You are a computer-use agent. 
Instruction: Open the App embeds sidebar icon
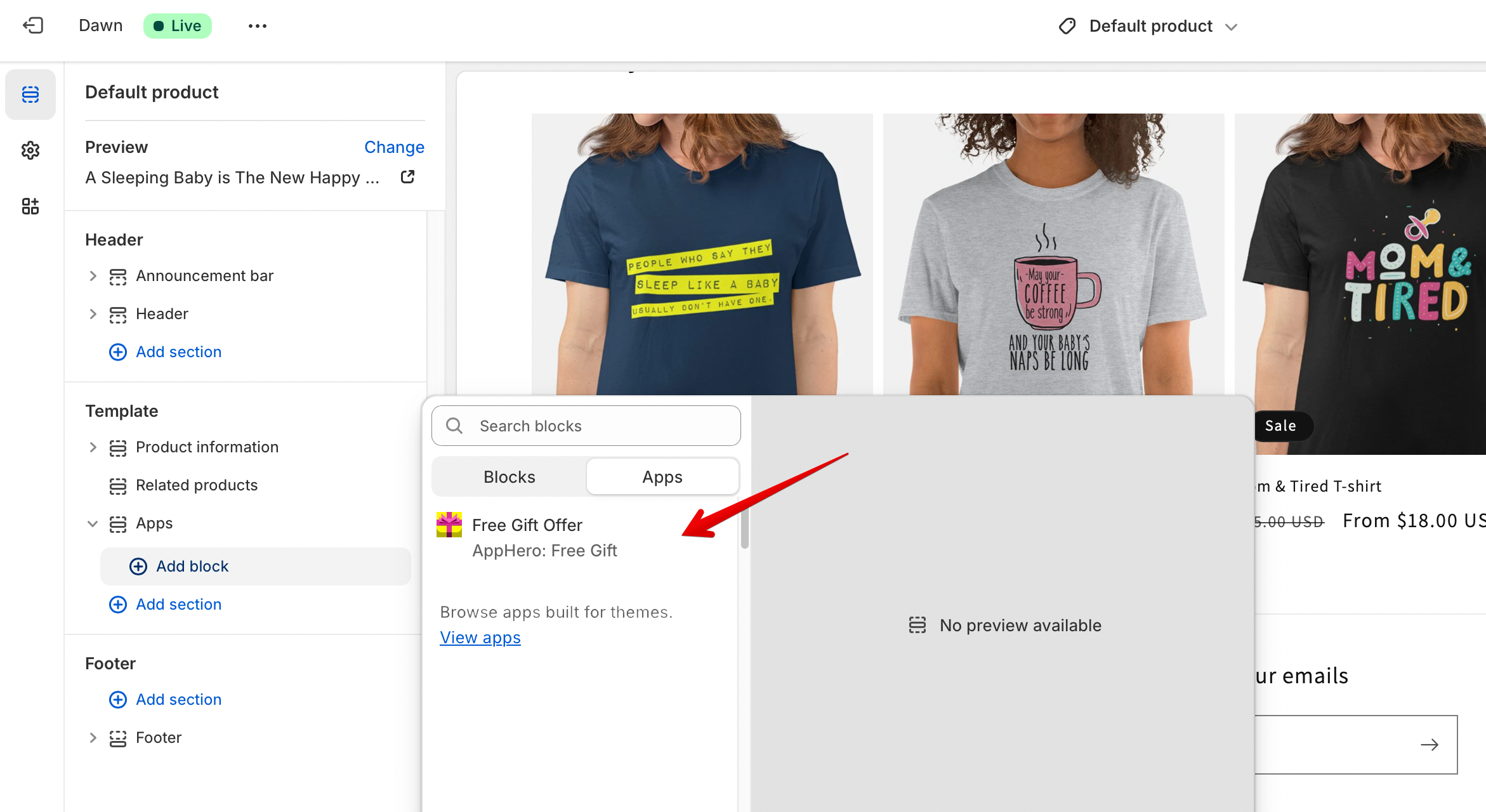(x=30, y=206)
